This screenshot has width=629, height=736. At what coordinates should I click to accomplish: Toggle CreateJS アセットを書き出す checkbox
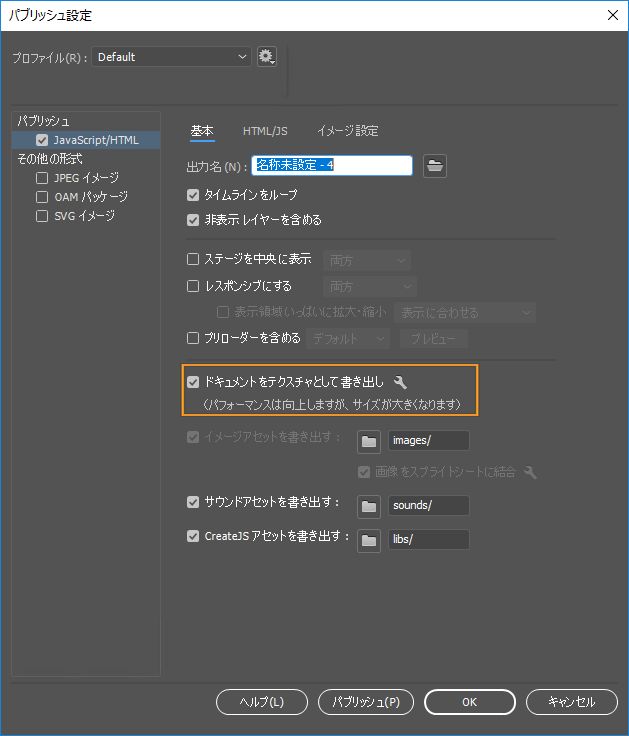click(193, 536)
